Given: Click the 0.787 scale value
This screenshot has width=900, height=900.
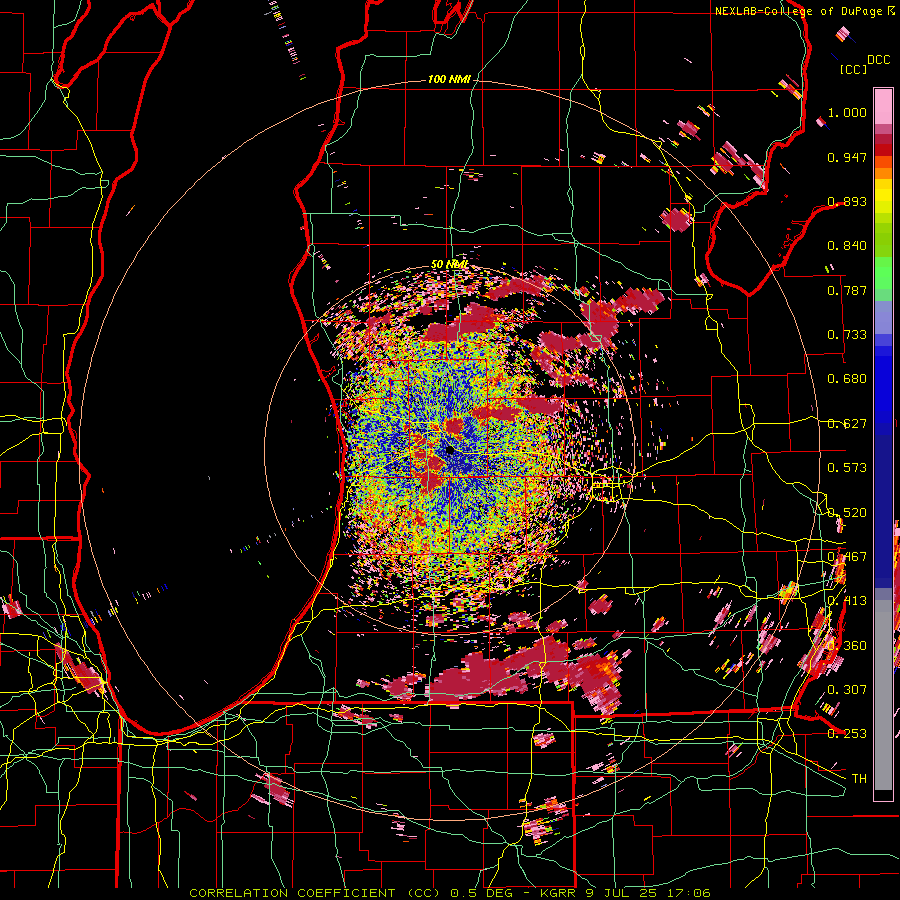Looking at the screenshot, I should coord(847,290).
